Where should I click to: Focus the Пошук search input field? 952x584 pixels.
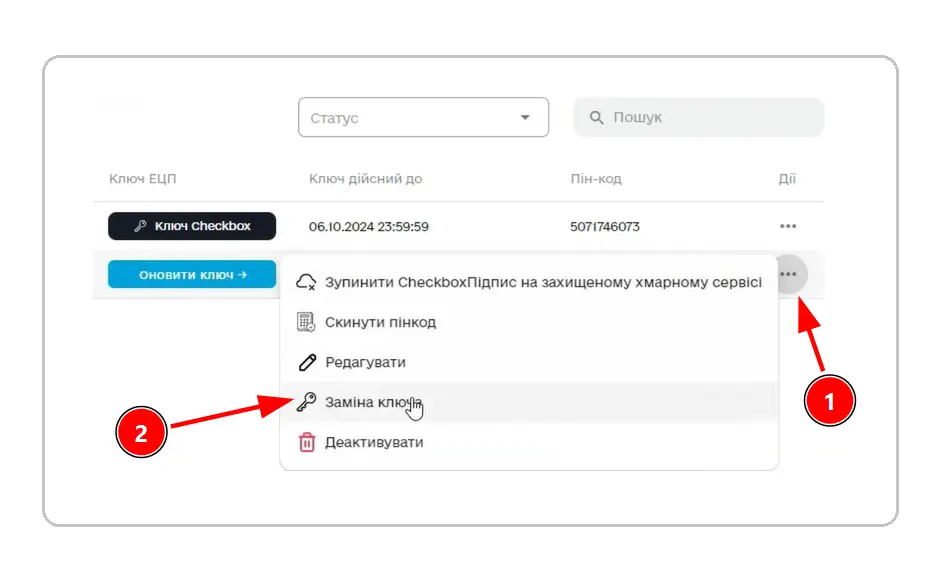point(710,118)
